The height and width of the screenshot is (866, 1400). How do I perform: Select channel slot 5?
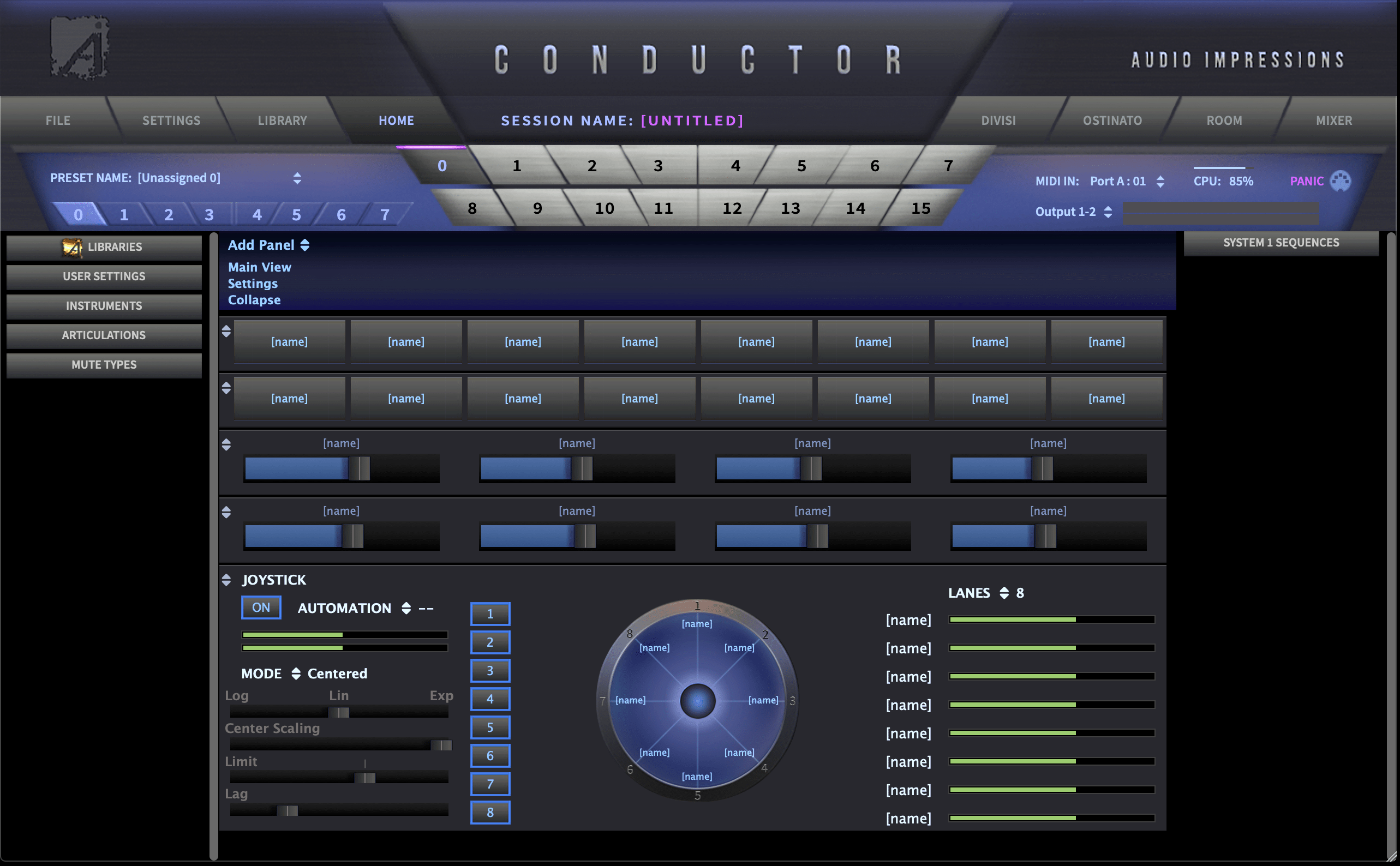pos(802,166)
